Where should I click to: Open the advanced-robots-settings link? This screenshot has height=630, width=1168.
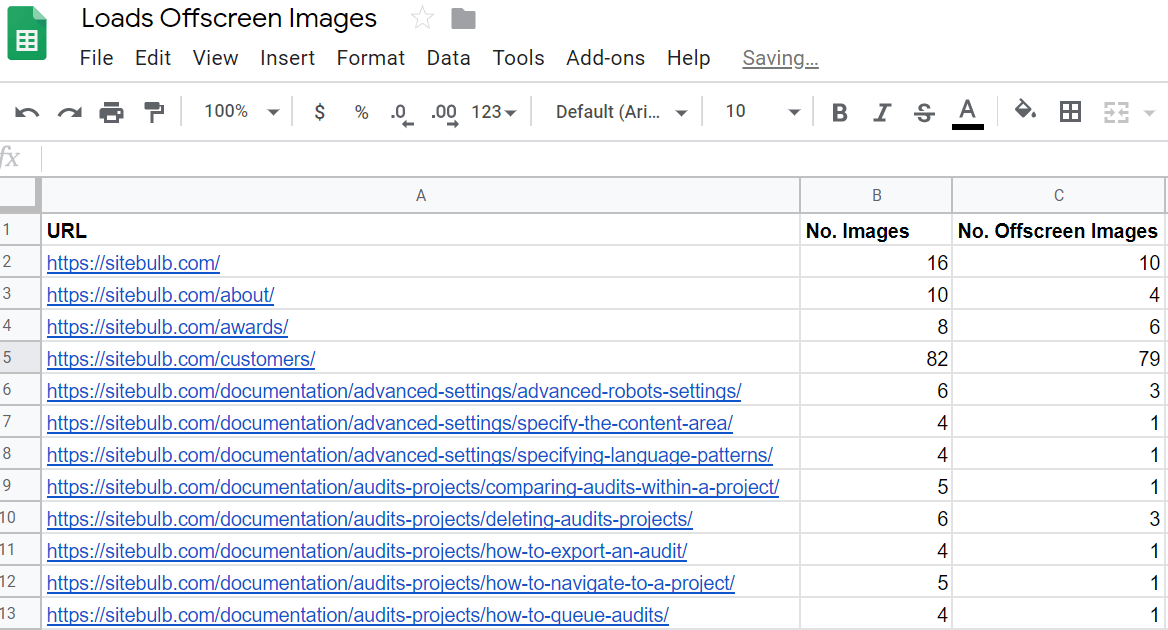(394, 391)
